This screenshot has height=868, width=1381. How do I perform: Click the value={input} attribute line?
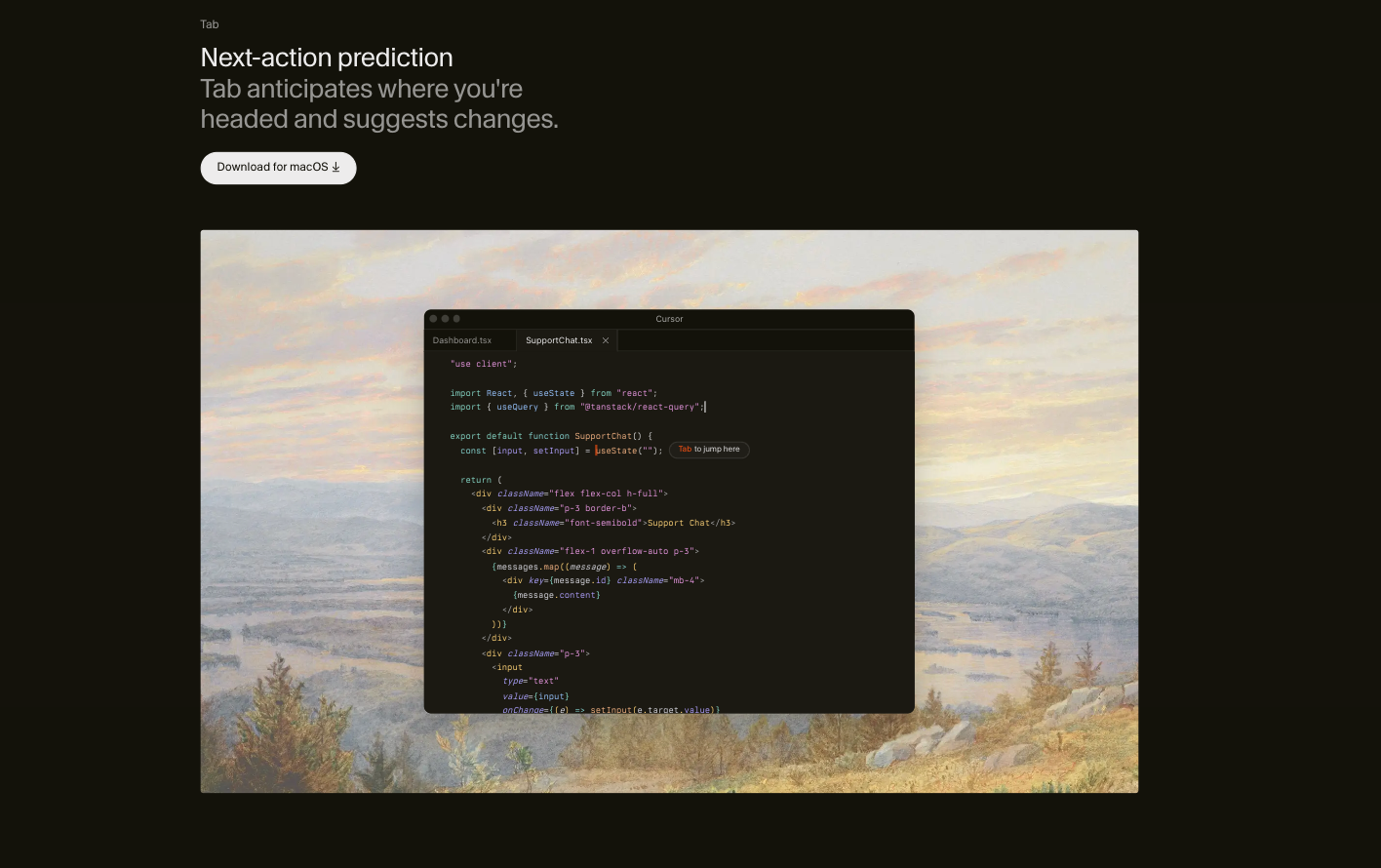(535, 696)
